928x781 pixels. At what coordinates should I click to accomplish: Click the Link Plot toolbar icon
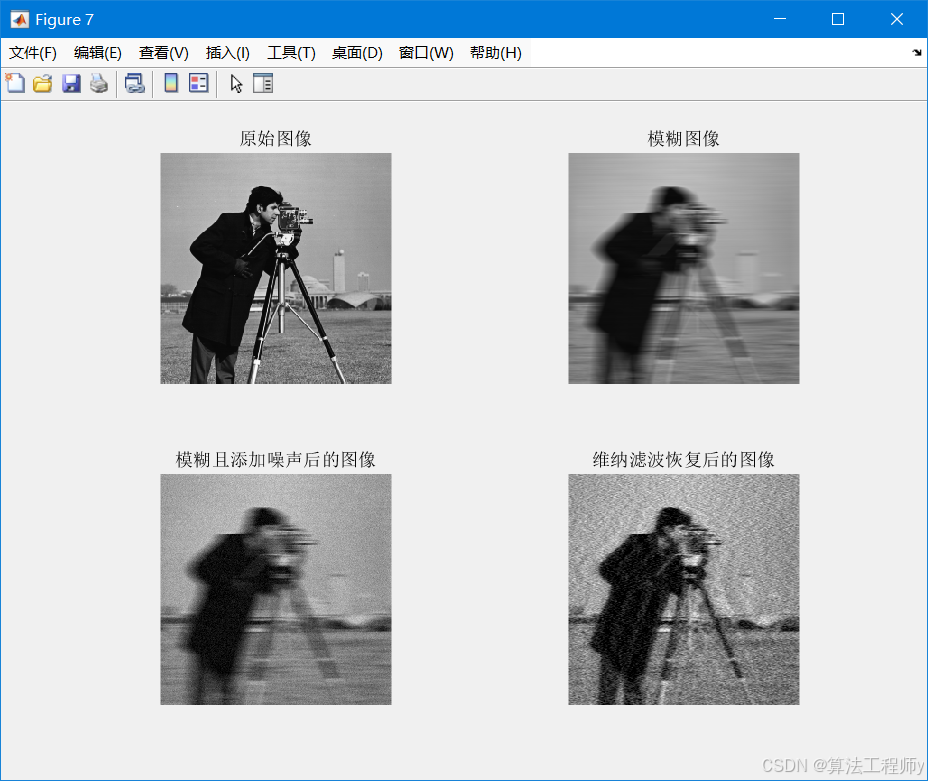tap(135, 83)
